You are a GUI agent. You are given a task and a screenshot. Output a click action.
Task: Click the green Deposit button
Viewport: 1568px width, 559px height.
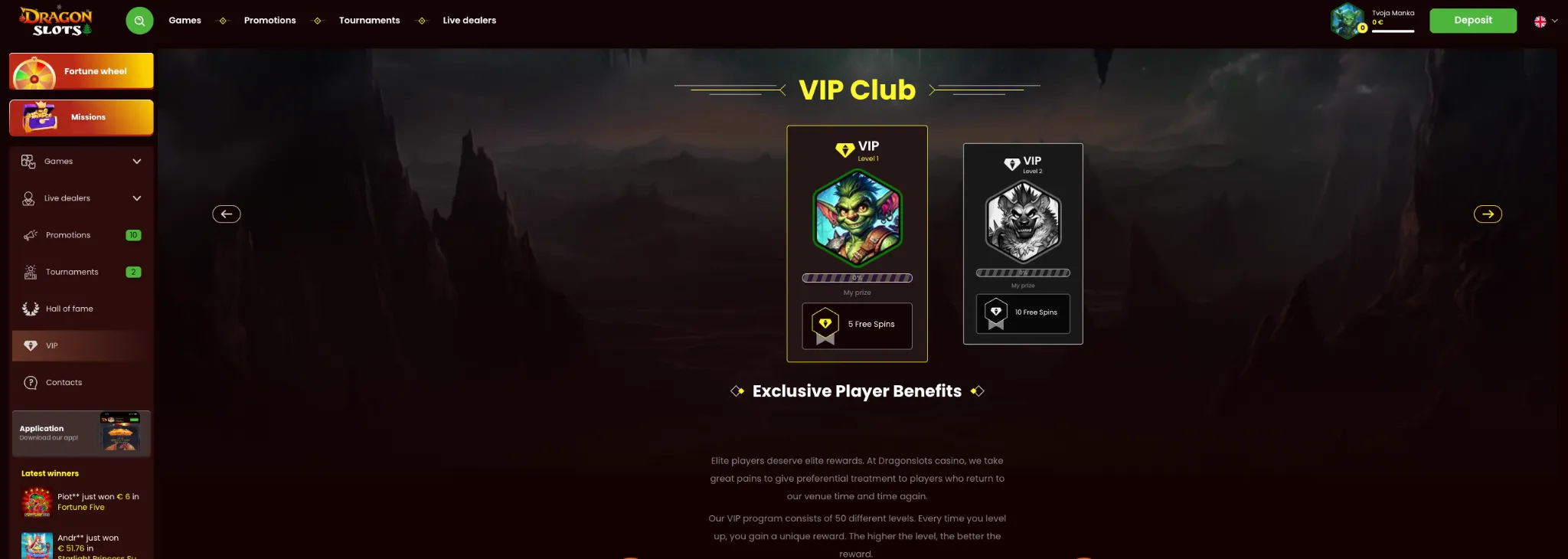(1473, 21)
